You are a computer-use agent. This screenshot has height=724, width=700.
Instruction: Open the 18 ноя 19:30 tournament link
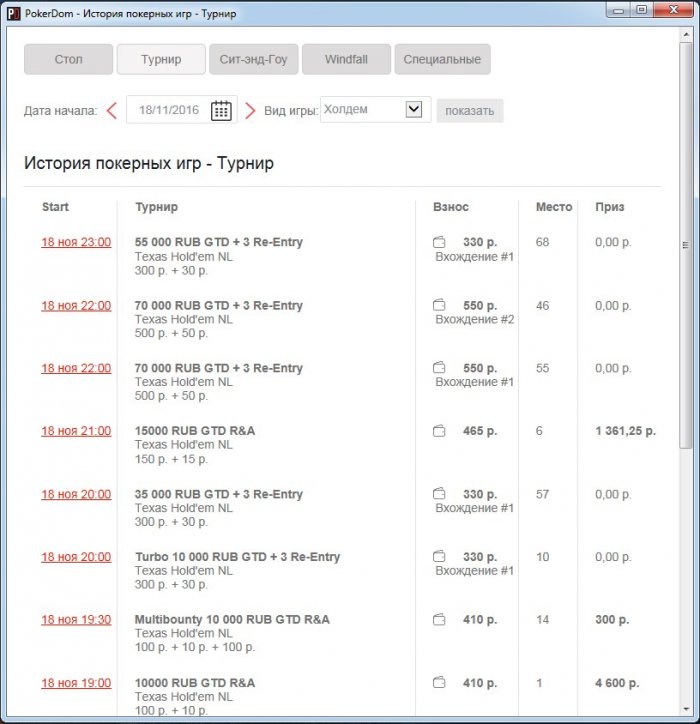(76, 620)
